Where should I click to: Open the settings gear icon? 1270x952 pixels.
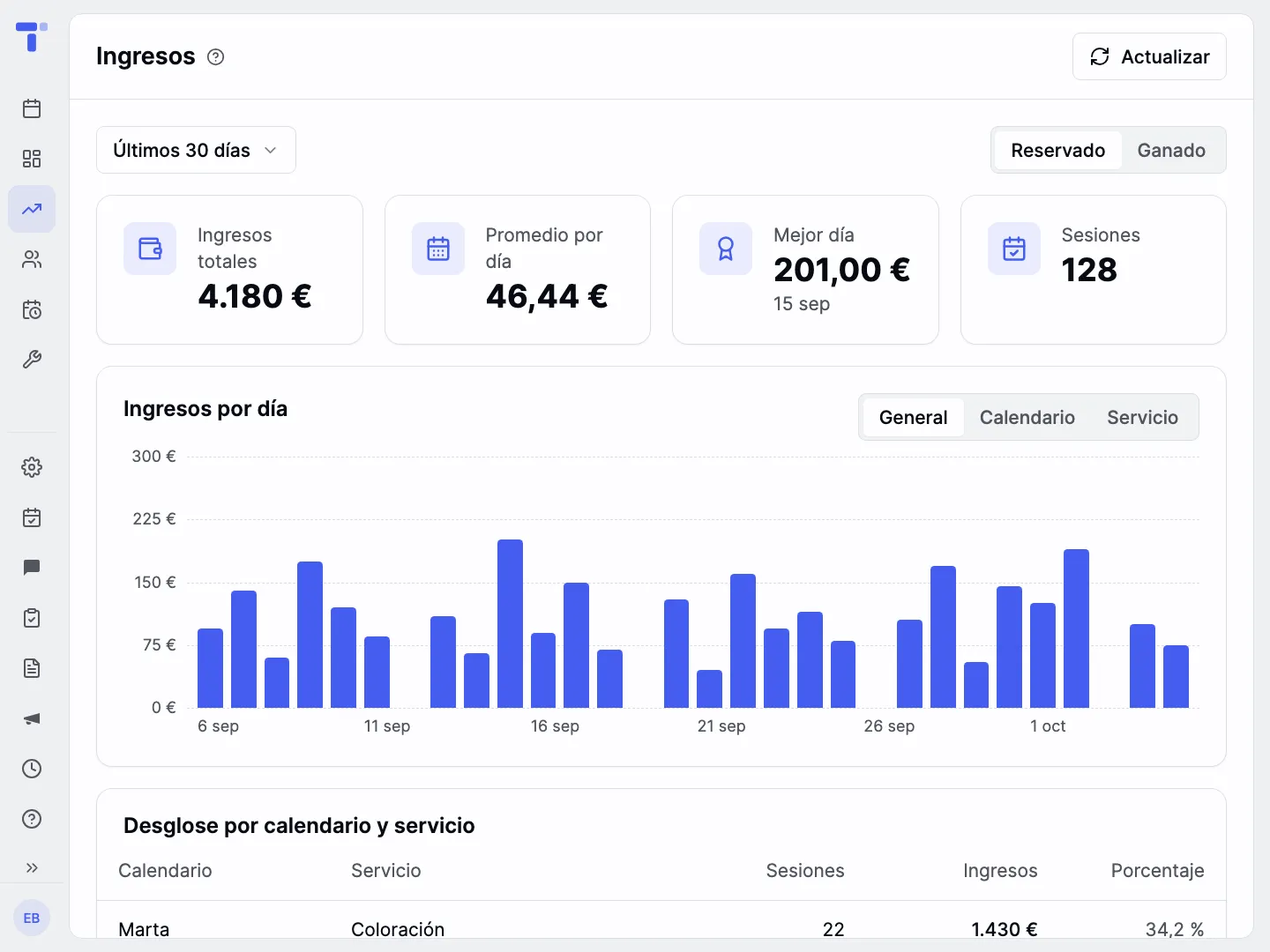coord(32,467)
